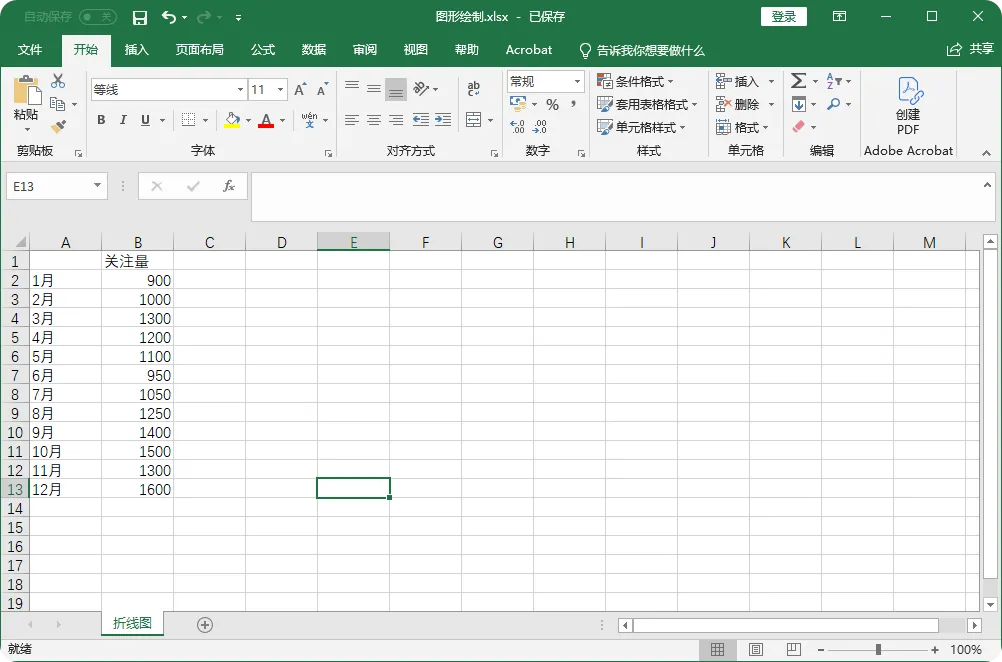1002x662 pixels.
Task: Open Format as Table dropdown
Action: coord(647,104)
